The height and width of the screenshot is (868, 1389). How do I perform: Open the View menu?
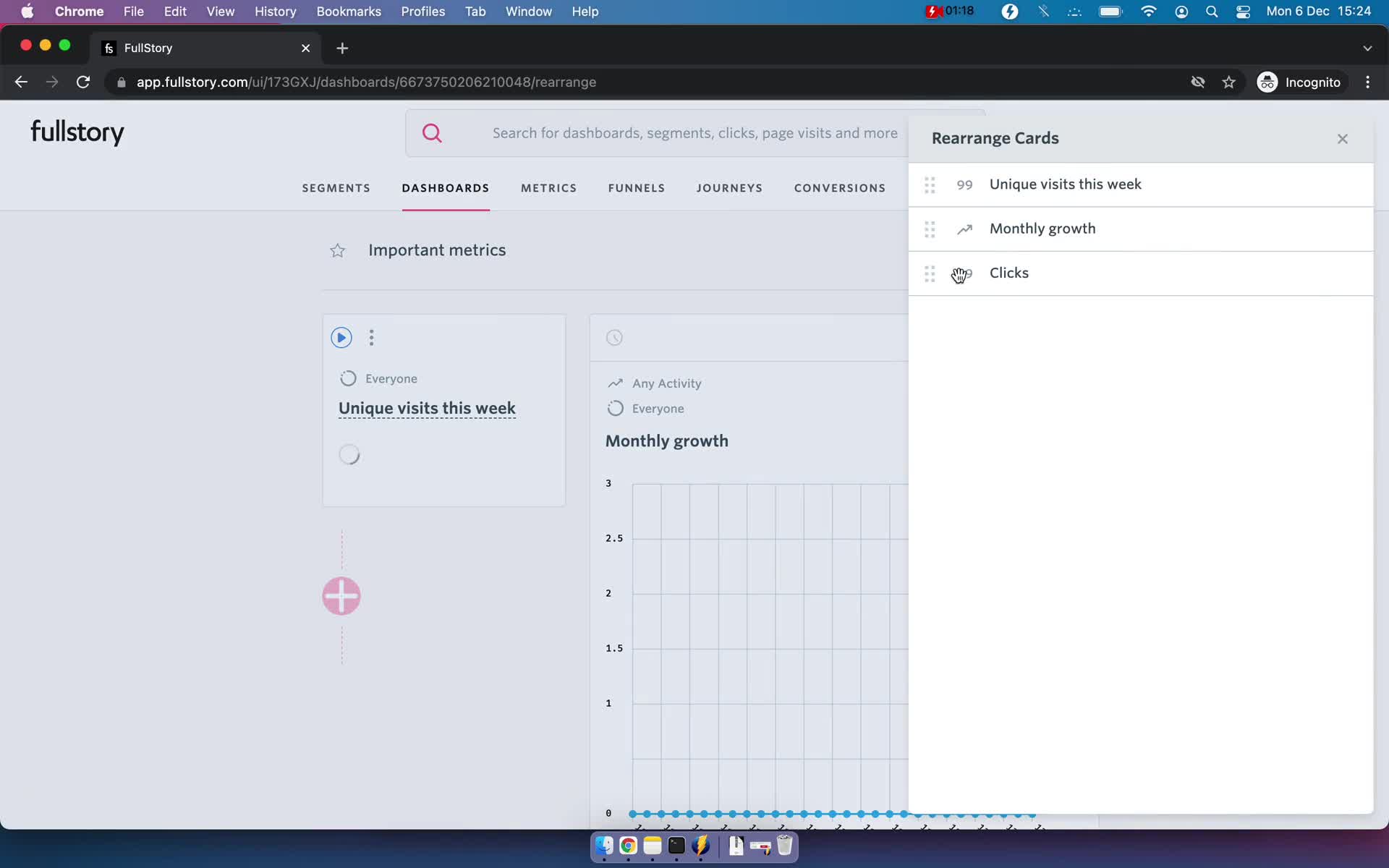[220, 12]
